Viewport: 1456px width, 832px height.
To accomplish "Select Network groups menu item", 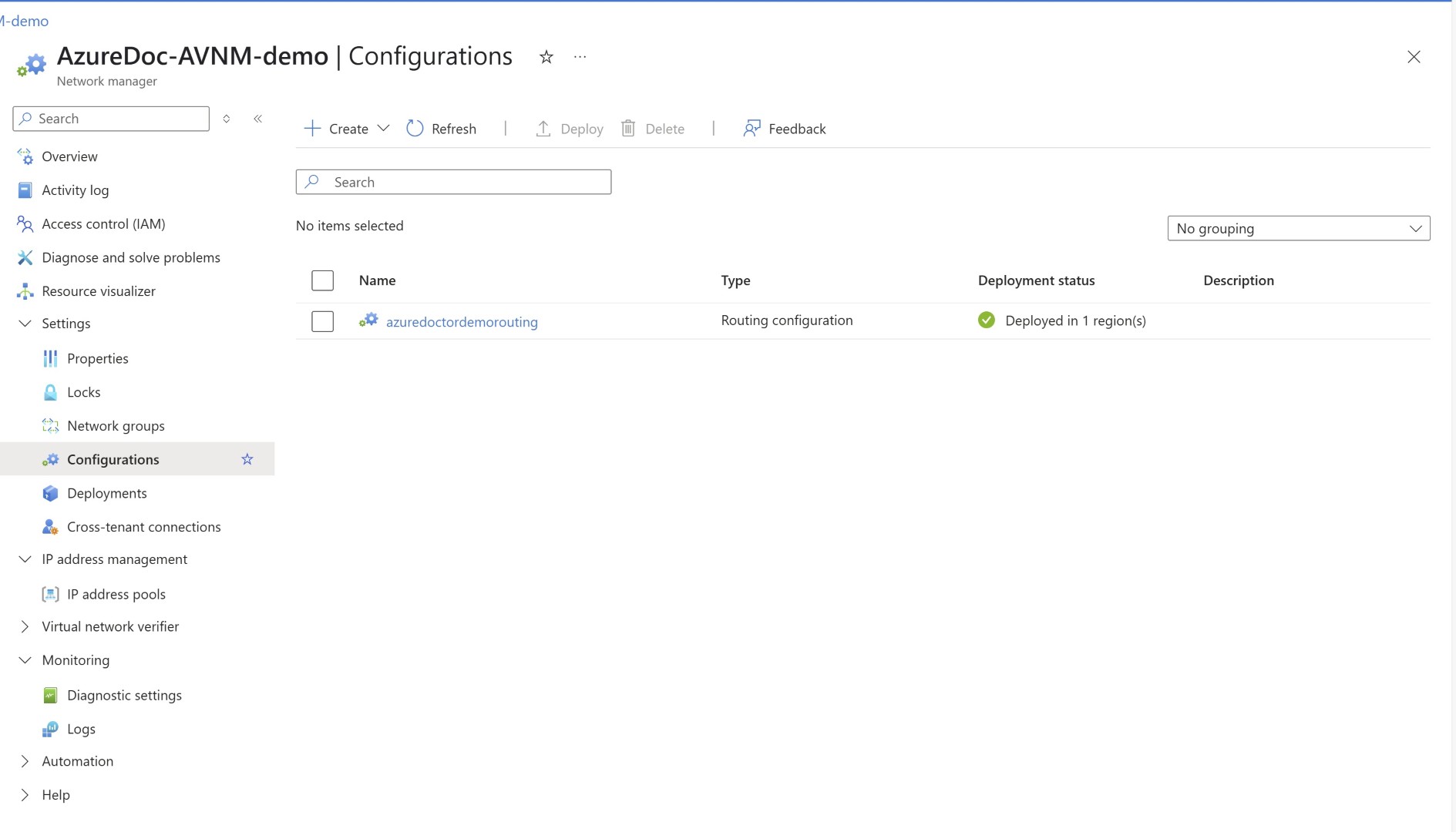I will click(116, 426).
